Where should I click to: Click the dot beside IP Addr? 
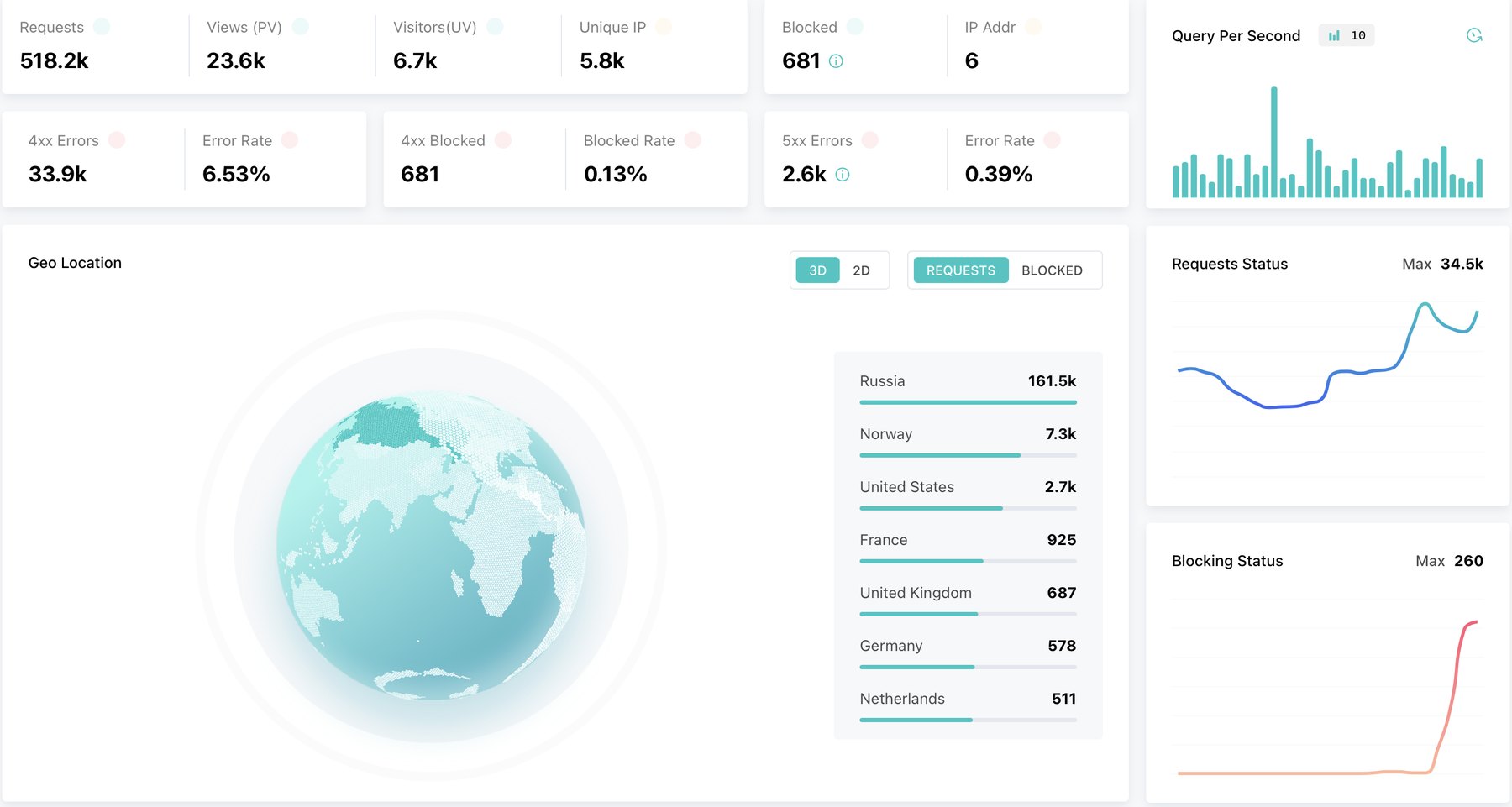1033,27
